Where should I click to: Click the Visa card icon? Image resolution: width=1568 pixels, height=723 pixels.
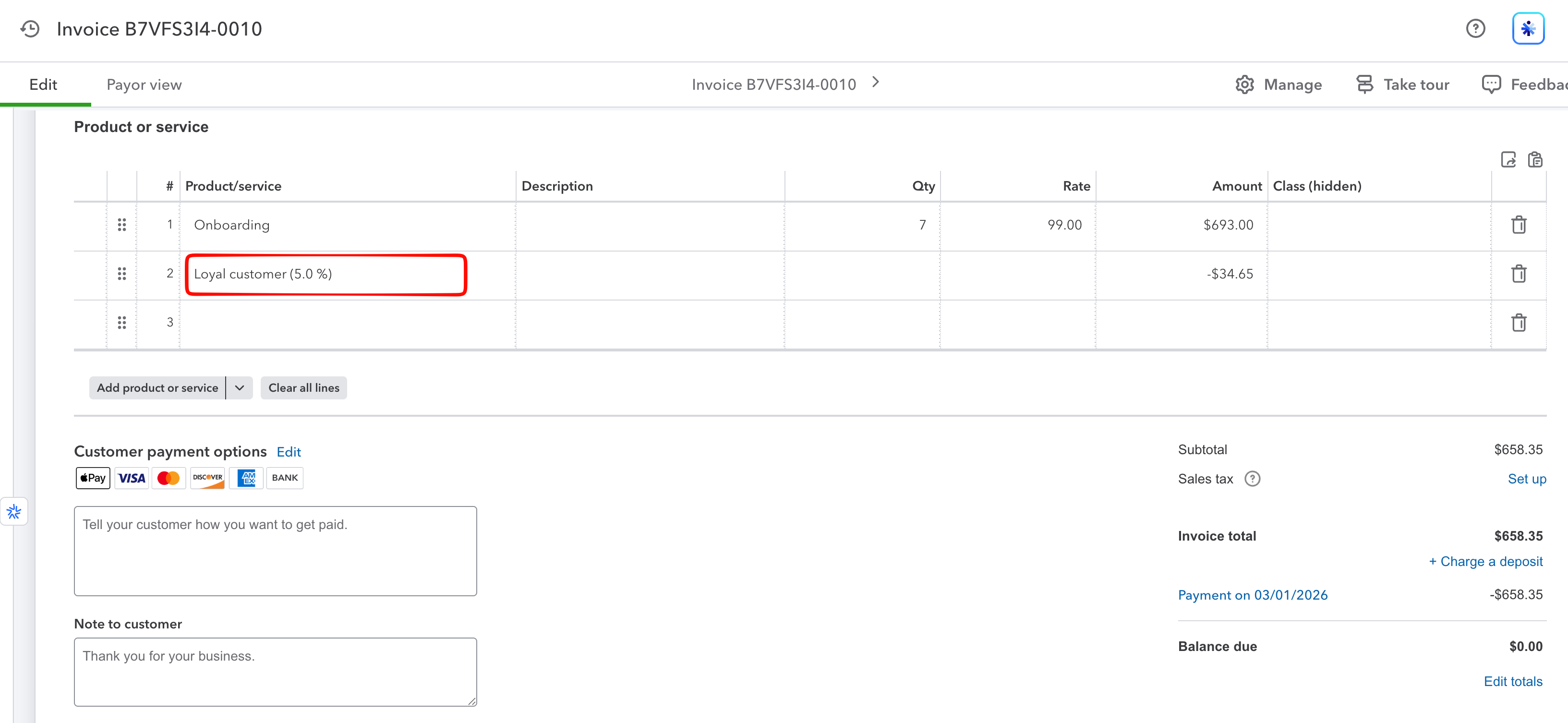point(132,478)
